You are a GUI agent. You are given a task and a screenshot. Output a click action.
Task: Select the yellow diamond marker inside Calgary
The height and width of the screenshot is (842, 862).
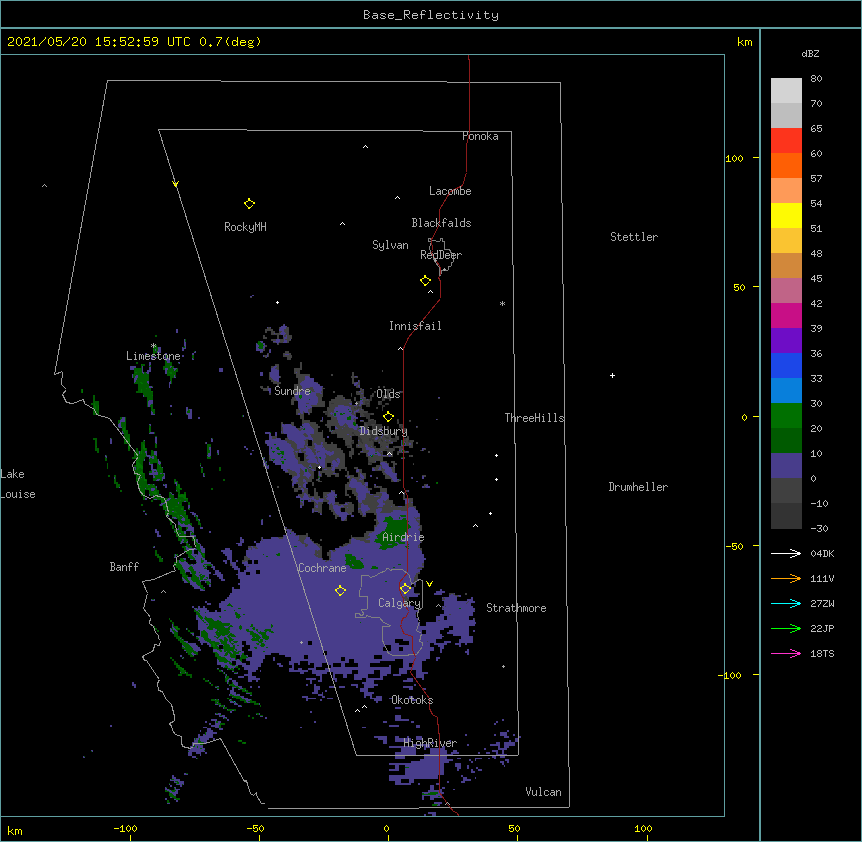[405, 589]
